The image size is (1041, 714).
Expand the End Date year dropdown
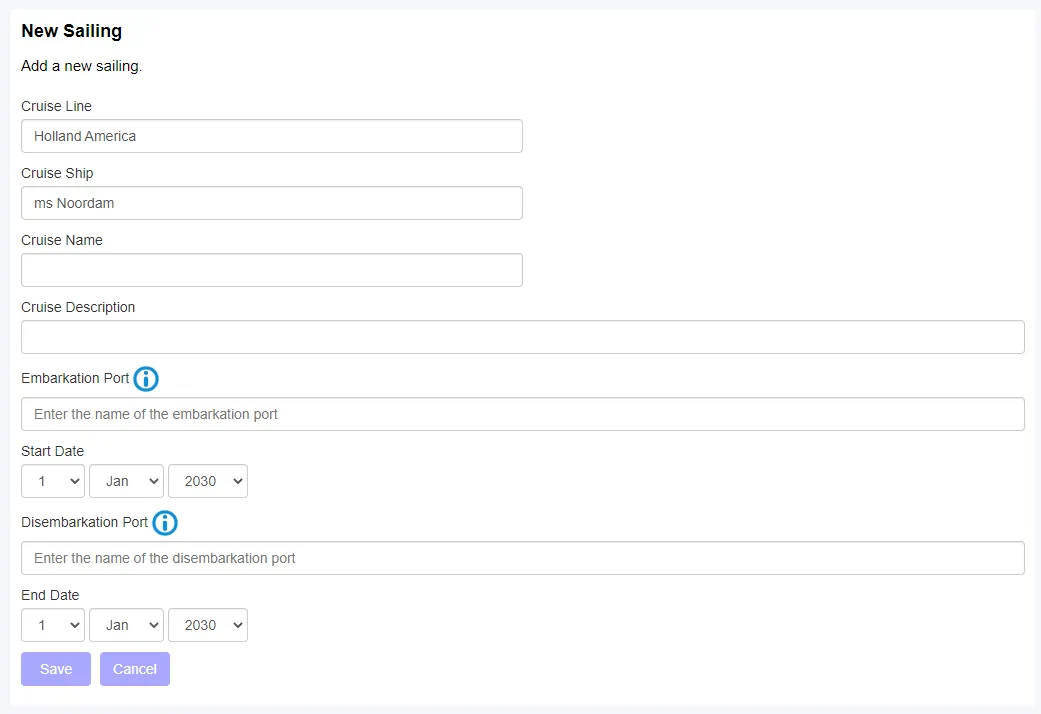pos(208,625)
